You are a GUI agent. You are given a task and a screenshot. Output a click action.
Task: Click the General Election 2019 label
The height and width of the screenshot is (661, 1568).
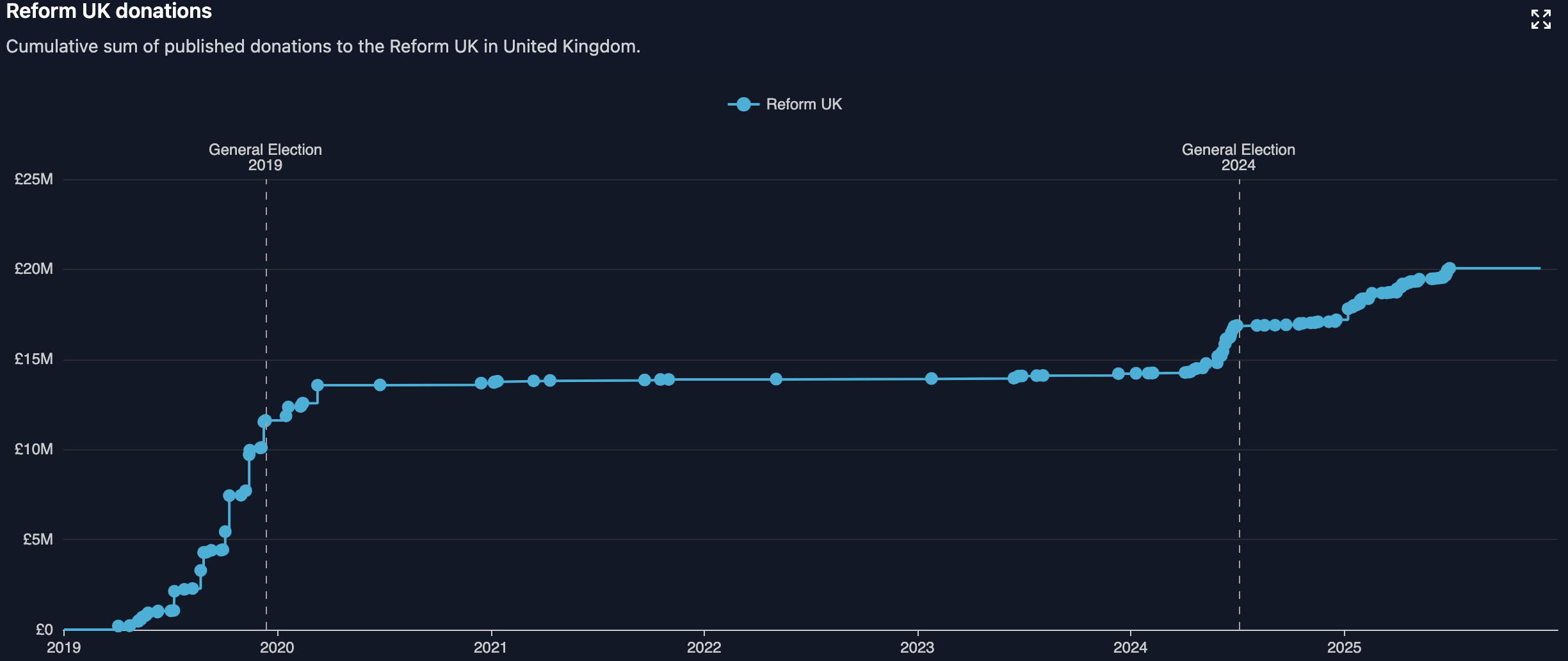click(x=265, y=157)
